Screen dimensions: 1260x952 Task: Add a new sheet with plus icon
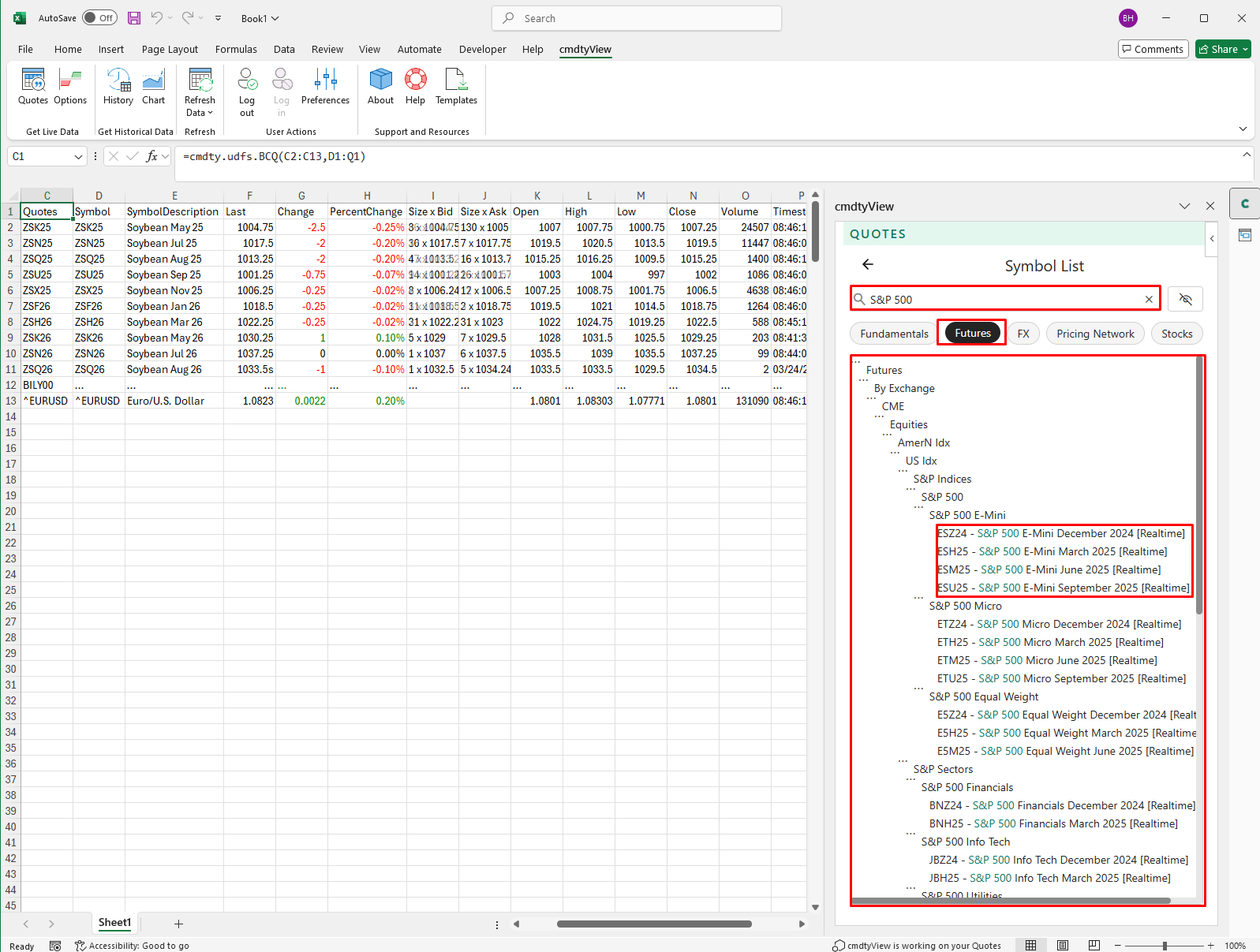pos(178,924)
